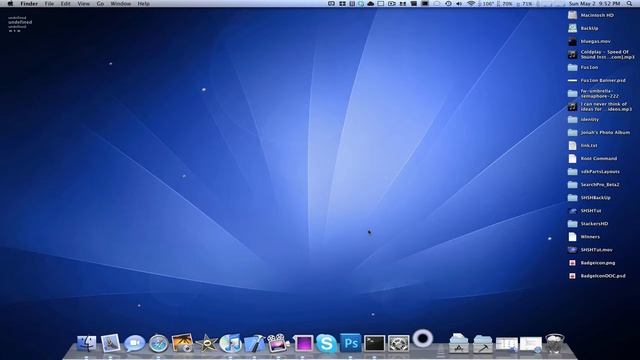The height and width of the screenshot is (360, 640).
Task: Select the sdkPartsLayouts folder
Action: point(594,171)
